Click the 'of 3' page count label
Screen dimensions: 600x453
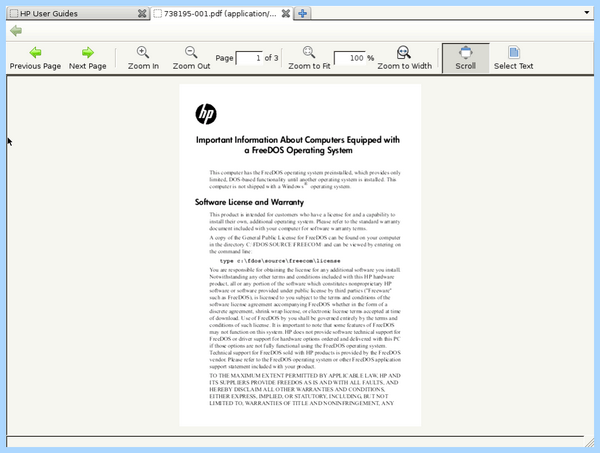[271, 58]
